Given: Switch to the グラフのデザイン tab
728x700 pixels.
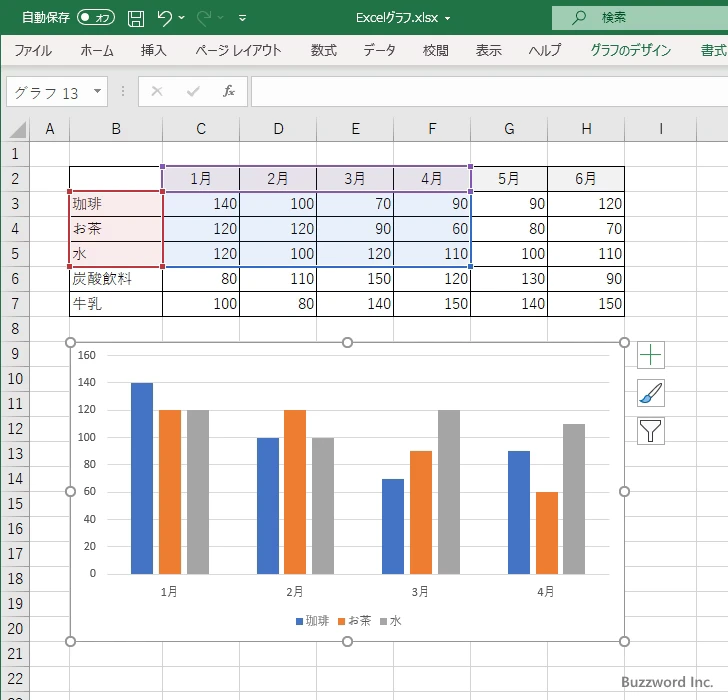Looking at the screenshot, I should [x=630, y=50].
